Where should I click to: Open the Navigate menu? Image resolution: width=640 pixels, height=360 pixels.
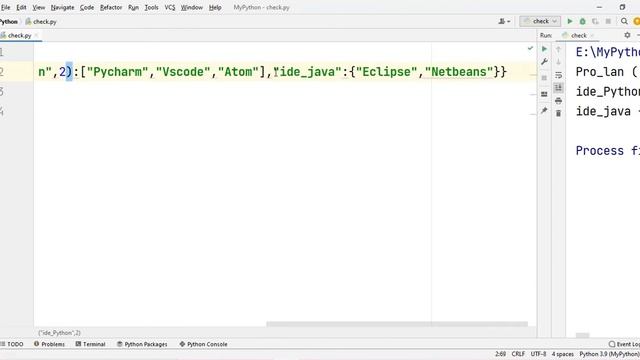tap(62, 7)
